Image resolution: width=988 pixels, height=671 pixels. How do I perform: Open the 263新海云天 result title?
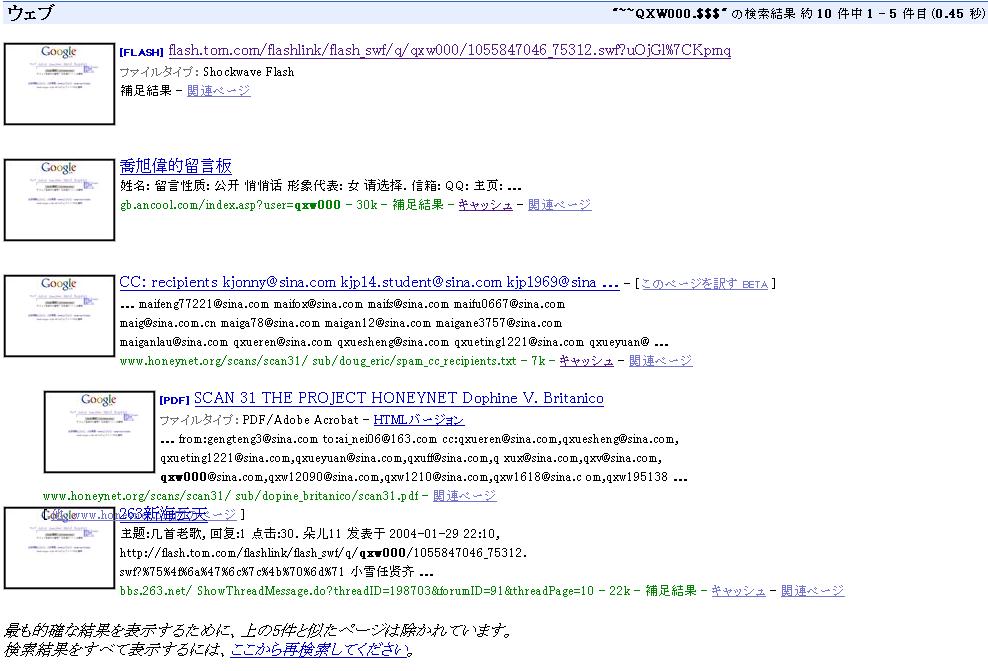tap(163, 513)
